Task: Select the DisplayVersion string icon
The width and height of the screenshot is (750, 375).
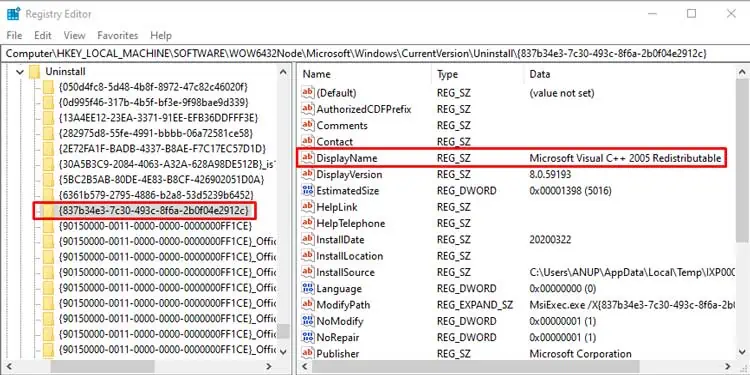Action: coord(308,174)
